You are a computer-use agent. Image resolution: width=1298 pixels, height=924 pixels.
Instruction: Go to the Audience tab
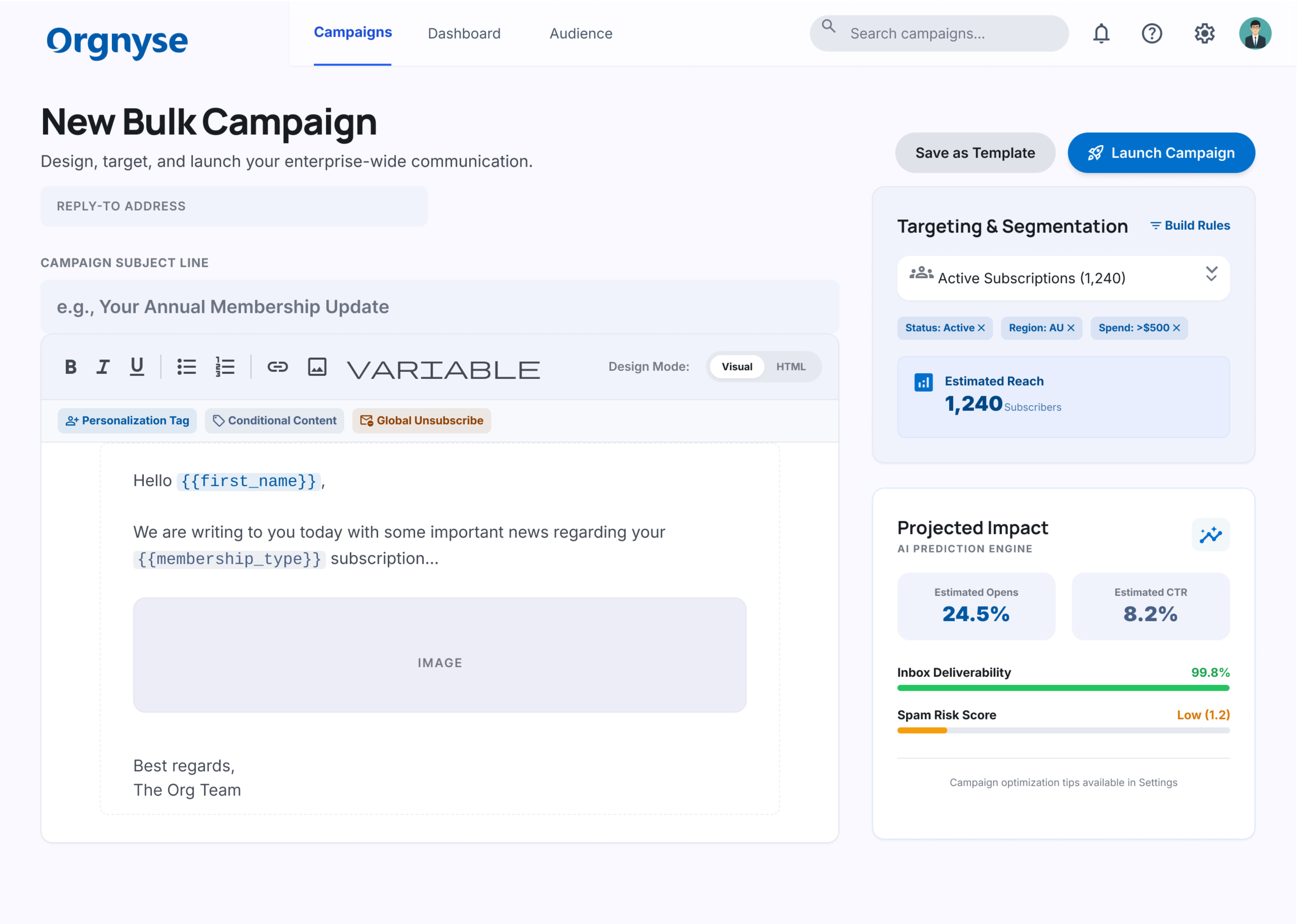click(581, 34)
